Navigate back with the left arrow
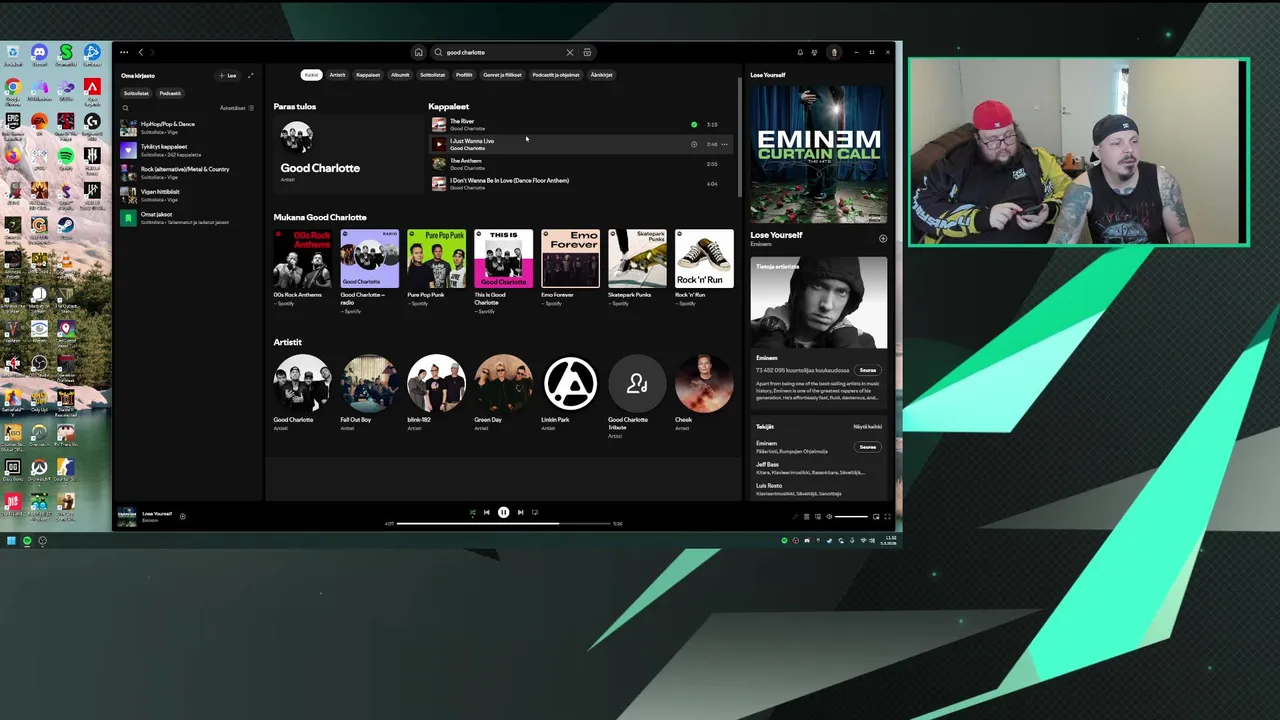The image size is (1280, 720). [x=141, y=52]
